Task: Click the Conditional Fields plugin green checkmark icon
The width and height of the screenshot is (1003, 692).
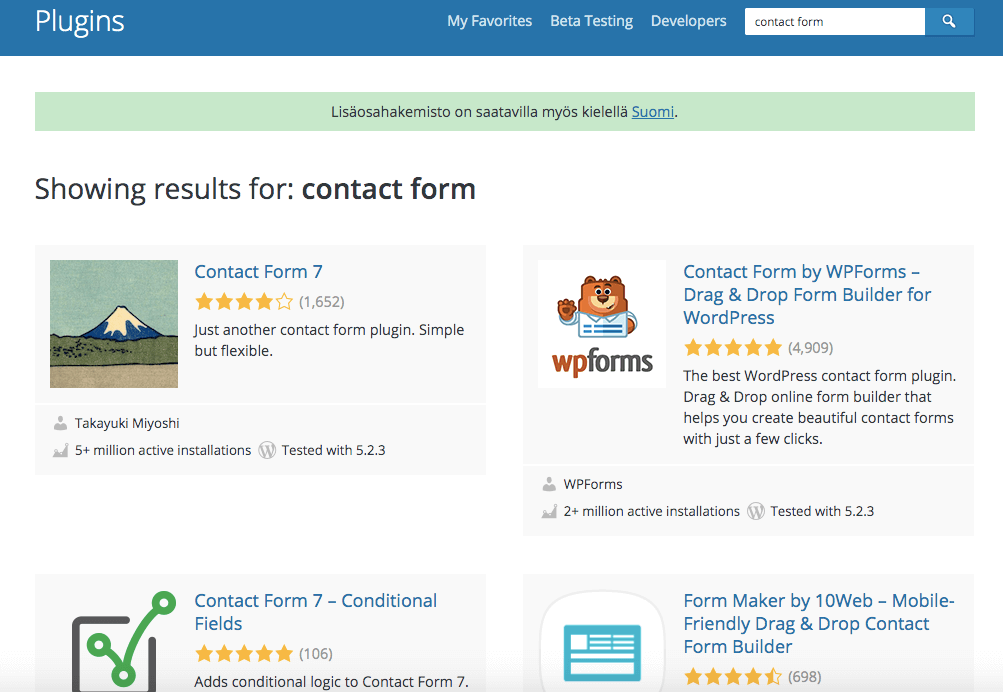Action: pos(123,640)
